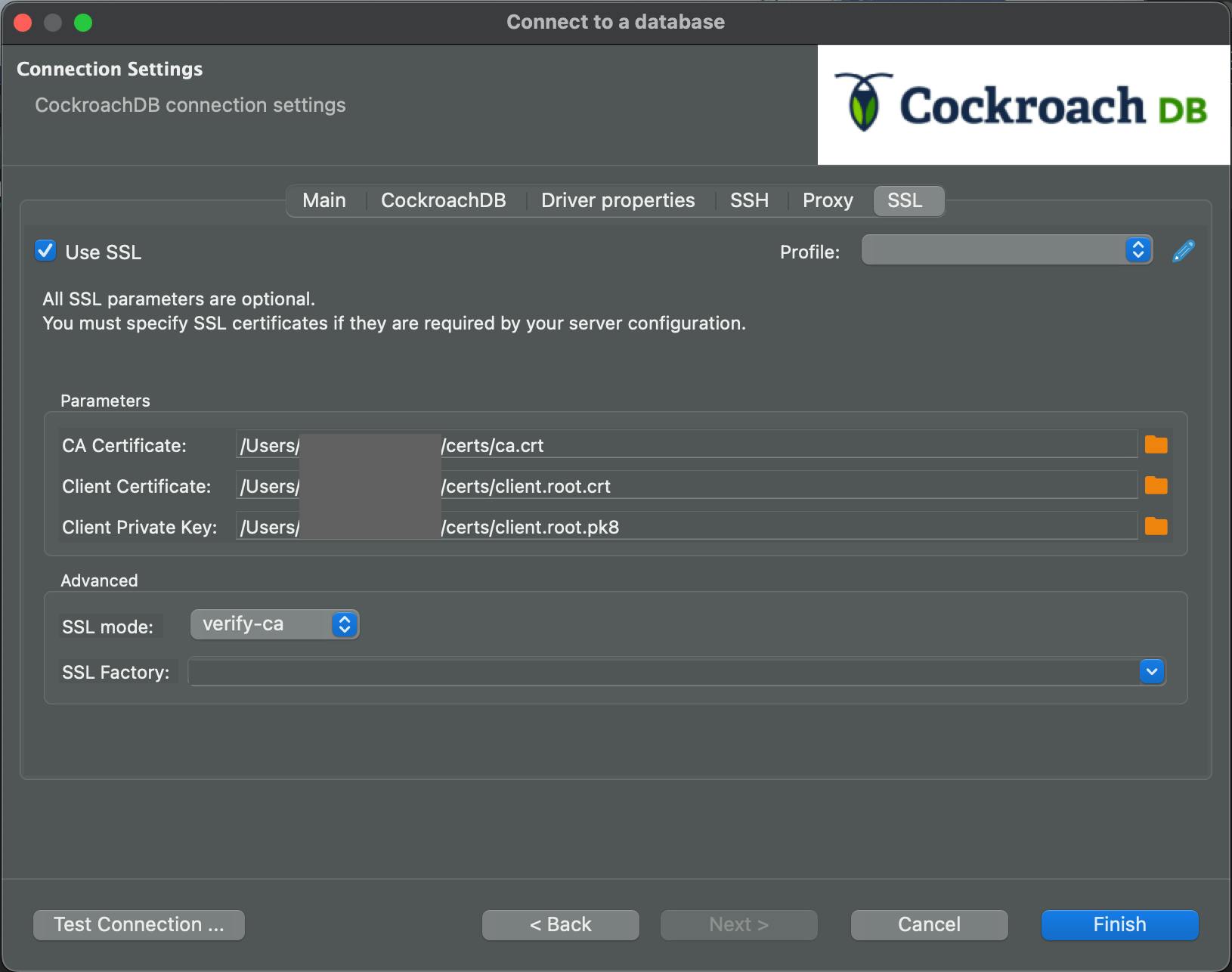Switch to the Proxy tab
Image resolution: width=1232 pixels, height=972 pixels.
[827, 200]
